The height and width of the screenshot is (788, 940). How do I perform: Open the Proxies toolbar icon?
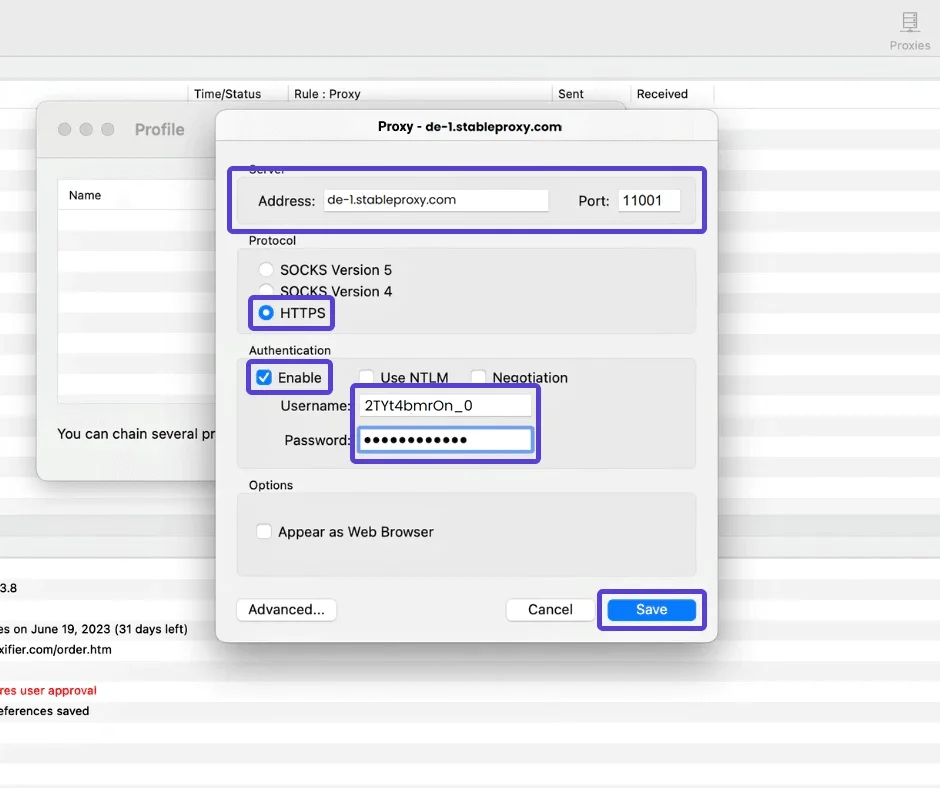[909, 30]
